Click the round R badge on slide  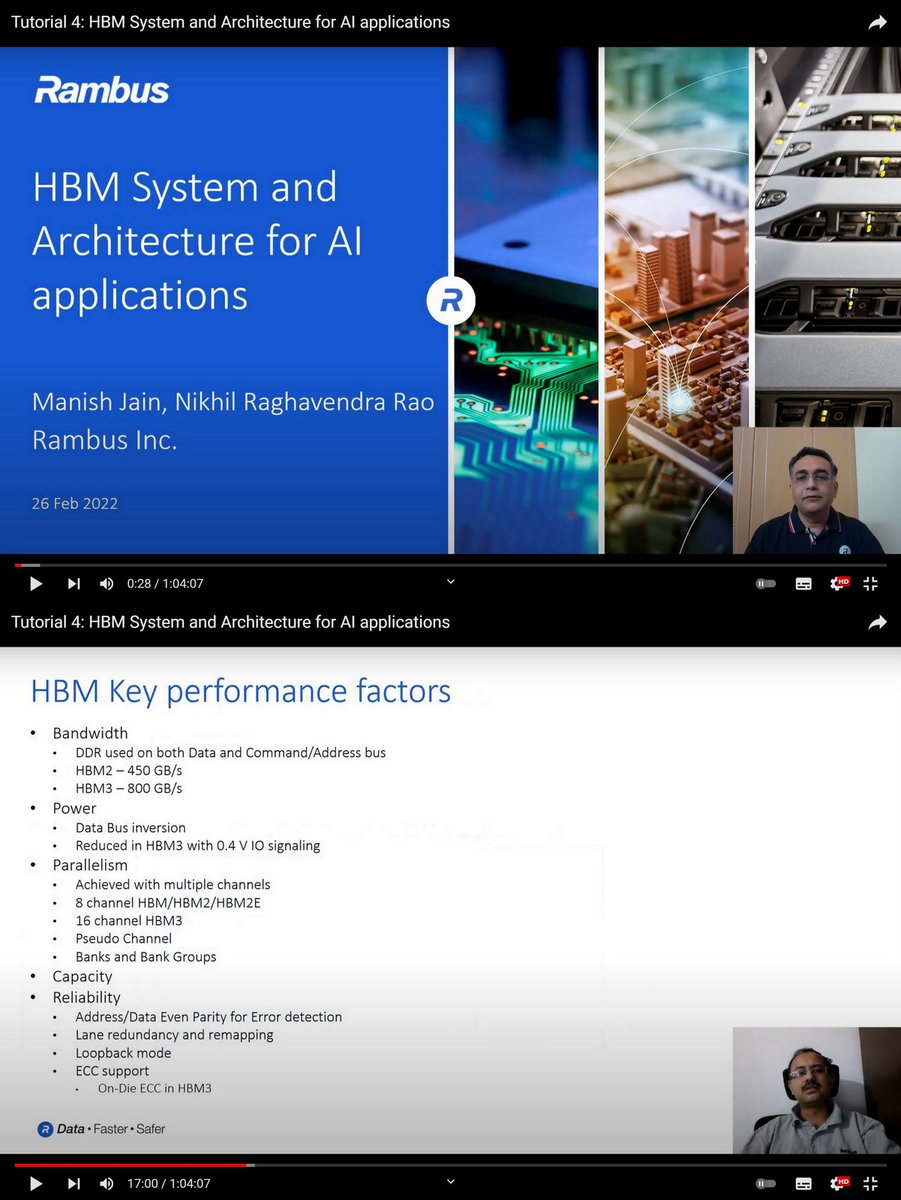451,301
